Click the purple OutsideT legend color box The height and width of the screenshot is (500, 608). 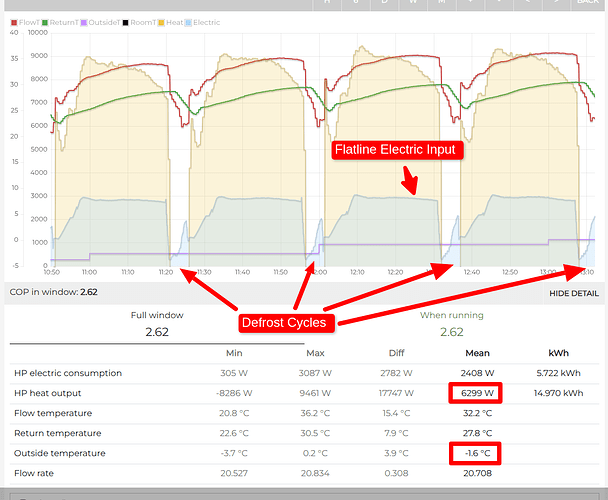(84, 23)
